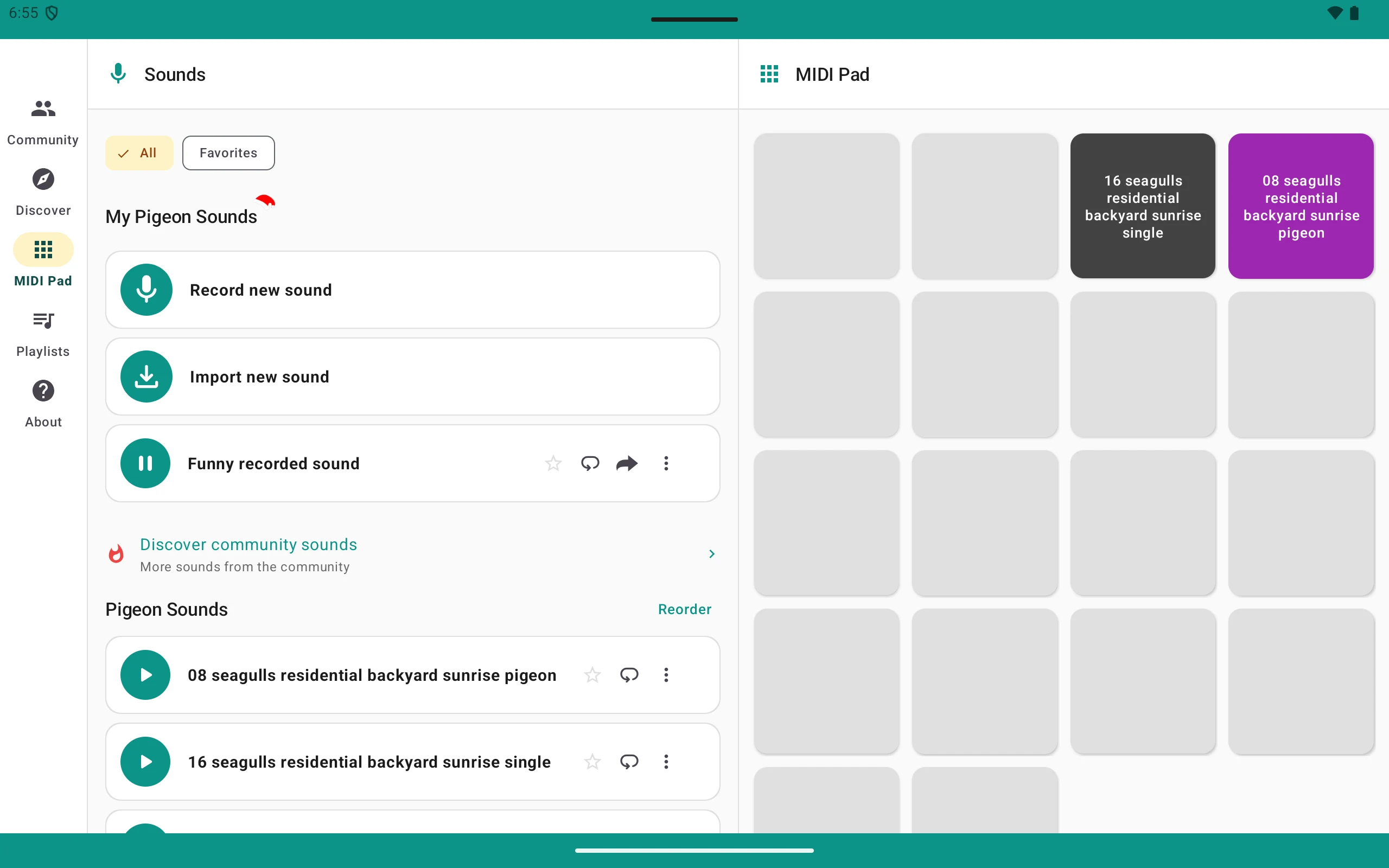This screenshot has width=1389, height=868.
Task: Click the Sounds panel title
Action: pyautogui.click(x=175, y=74)
